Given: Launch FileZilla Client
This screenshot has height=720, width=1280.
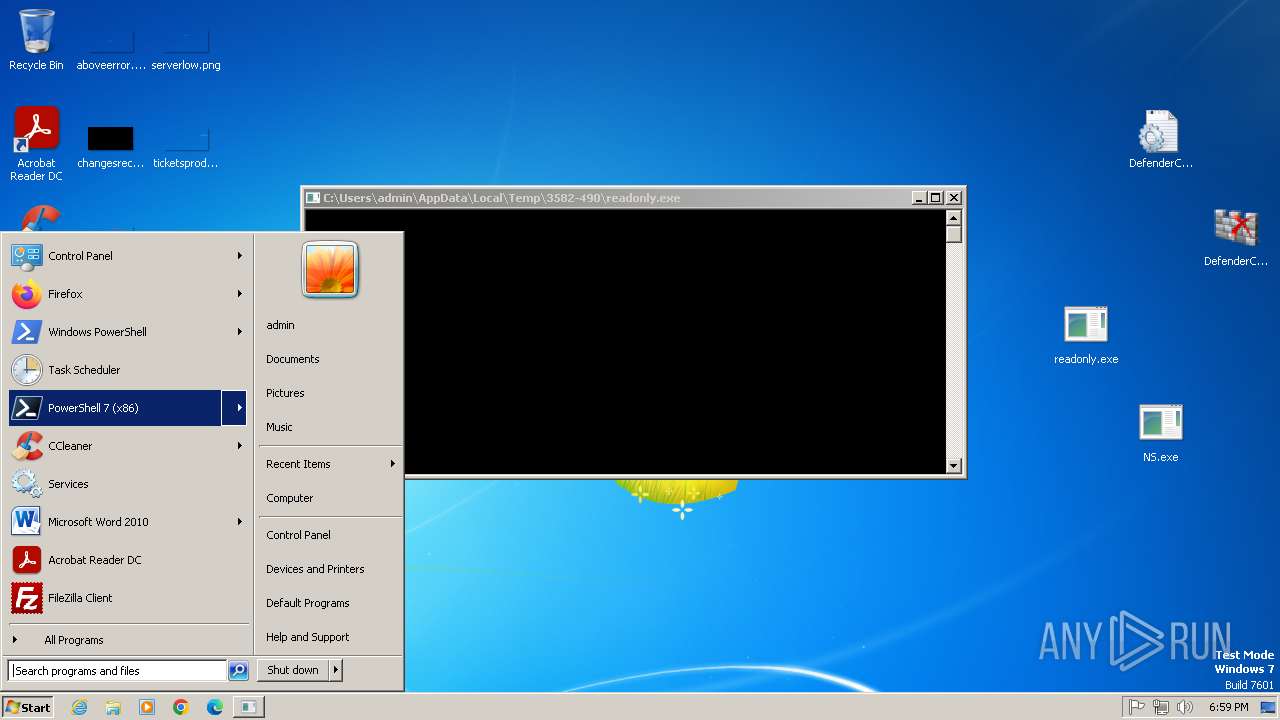Looking at the screenshot, I should pyautogui.click(x=128, y=598).
